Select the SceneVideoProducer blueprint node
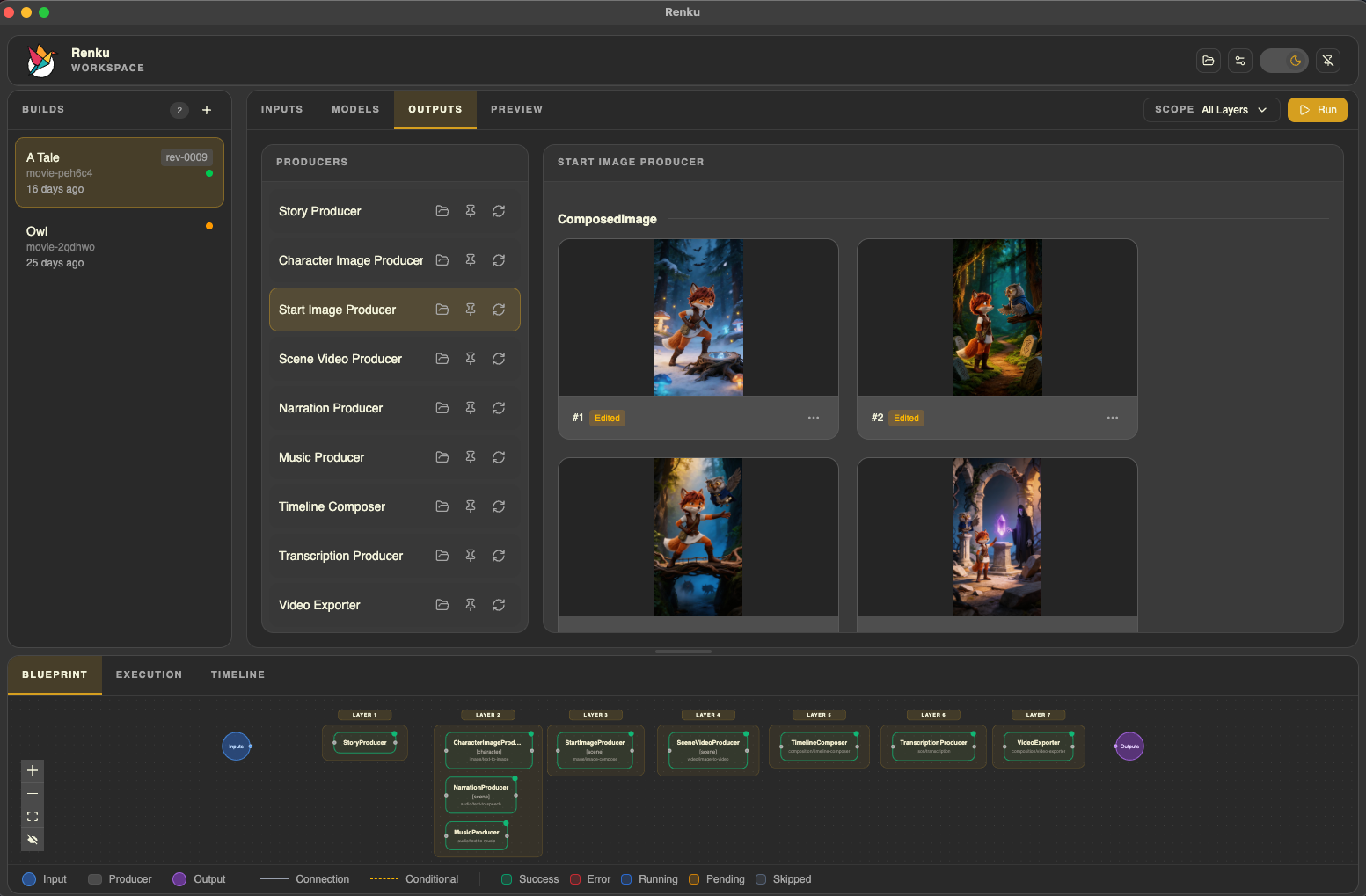Screen dimensions: 1366x896 pos(708,750)
